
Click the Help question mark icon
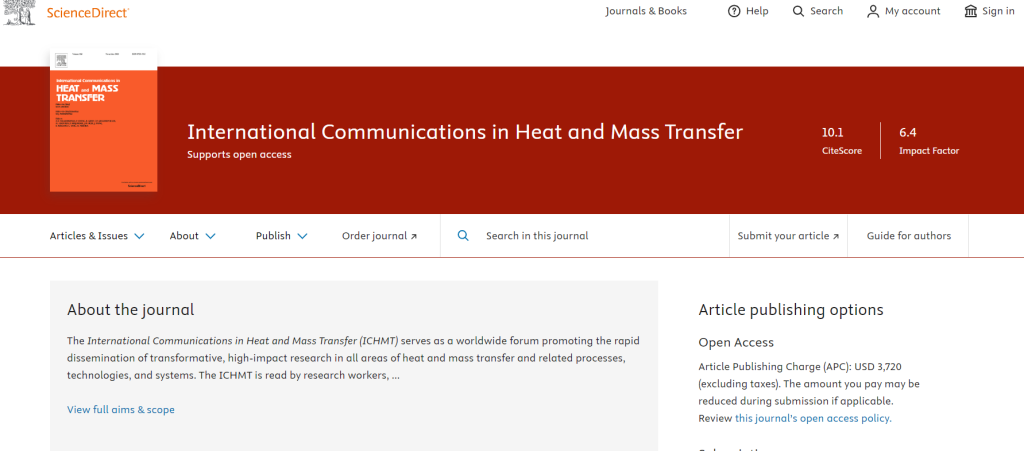[734, 11]
